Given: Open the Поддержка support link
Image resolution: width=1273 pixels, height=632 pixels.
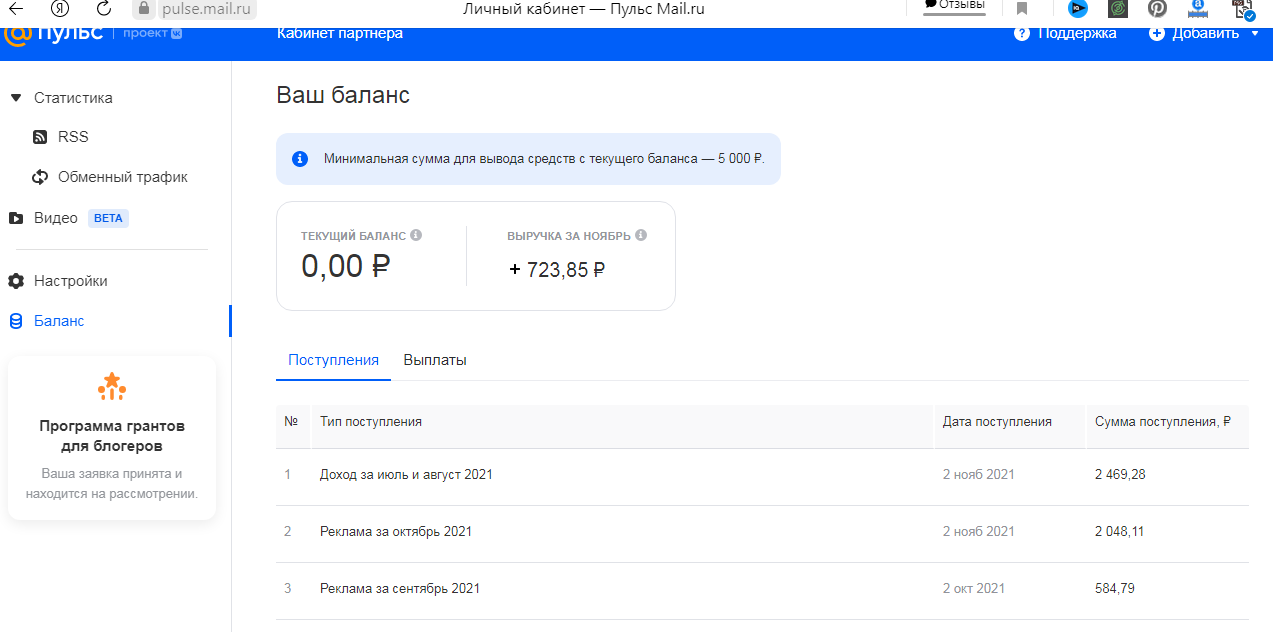Looking at the screenshot, I should click(1077, 33).
